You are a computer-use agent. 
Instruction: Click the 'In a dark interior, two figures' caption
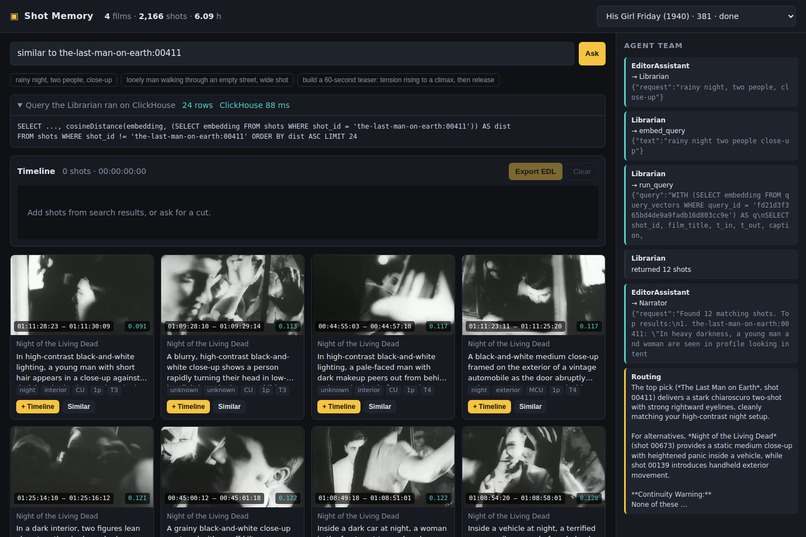pos(78,528)
